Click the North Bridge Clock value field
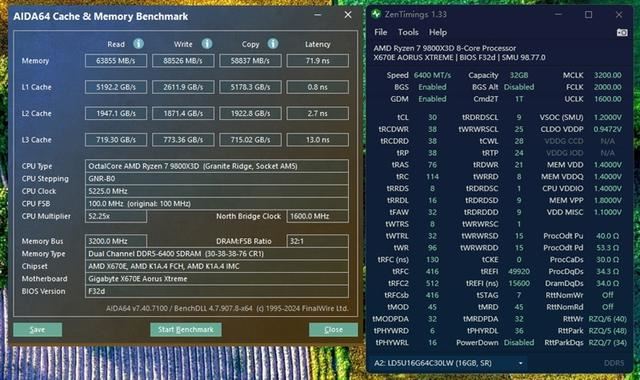 click(318, 216)
